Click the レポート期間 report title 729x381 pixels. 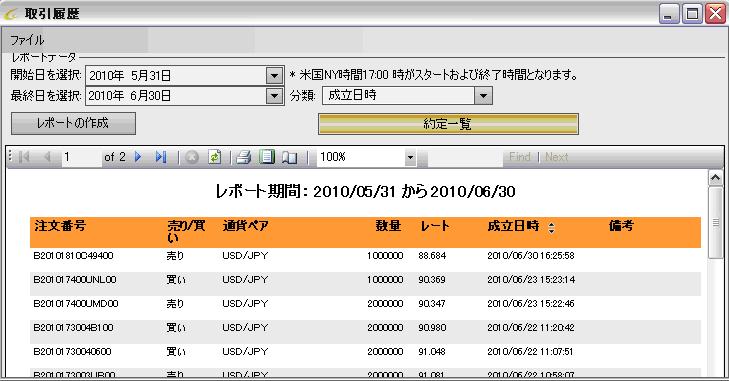pos(365,191)
